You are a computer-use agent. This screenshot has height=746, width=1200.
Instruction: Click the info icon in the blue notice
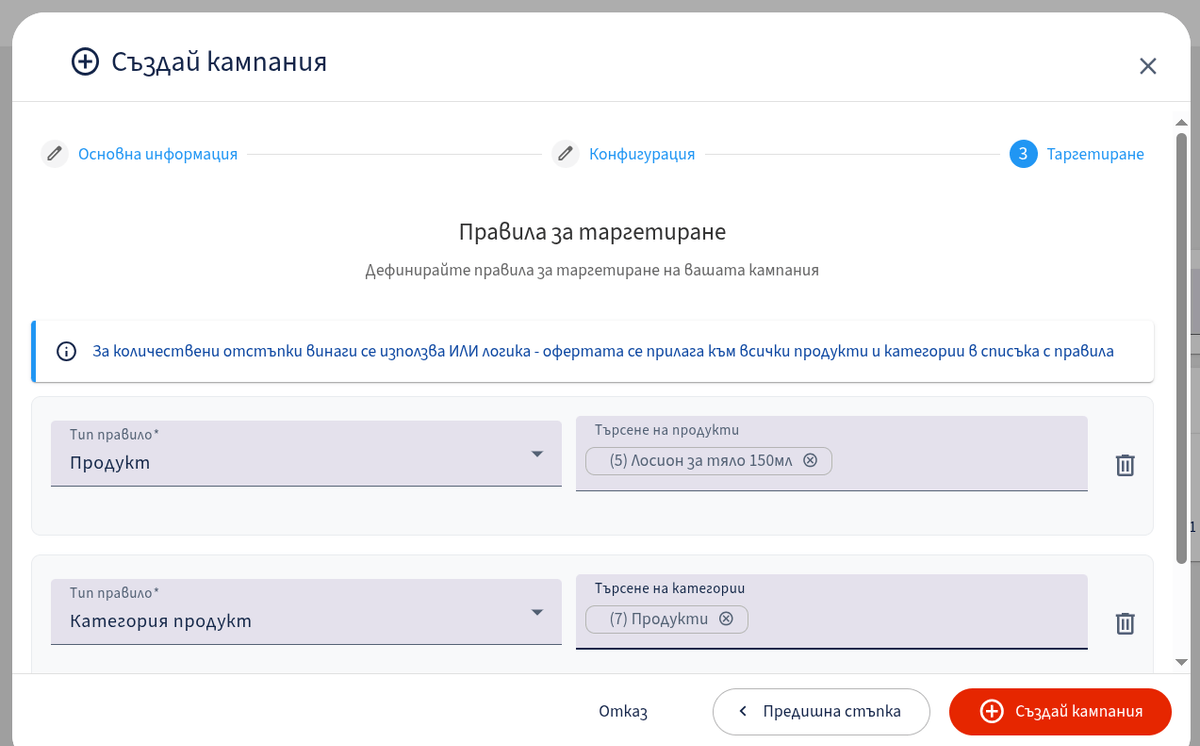coord(67,352)
